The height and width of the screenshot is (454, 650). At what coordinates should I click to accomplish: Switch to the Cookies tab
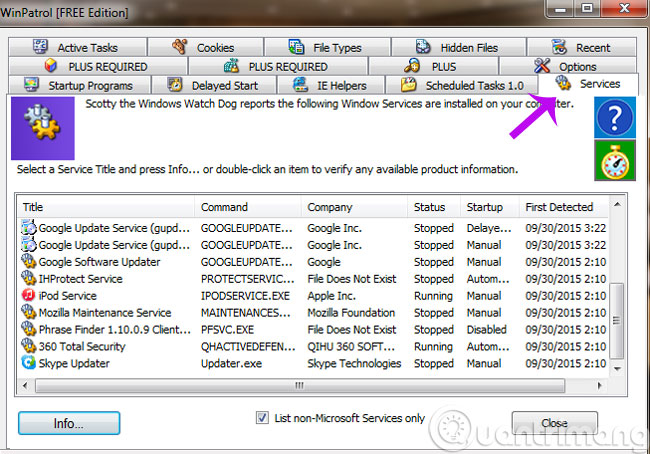206,47
